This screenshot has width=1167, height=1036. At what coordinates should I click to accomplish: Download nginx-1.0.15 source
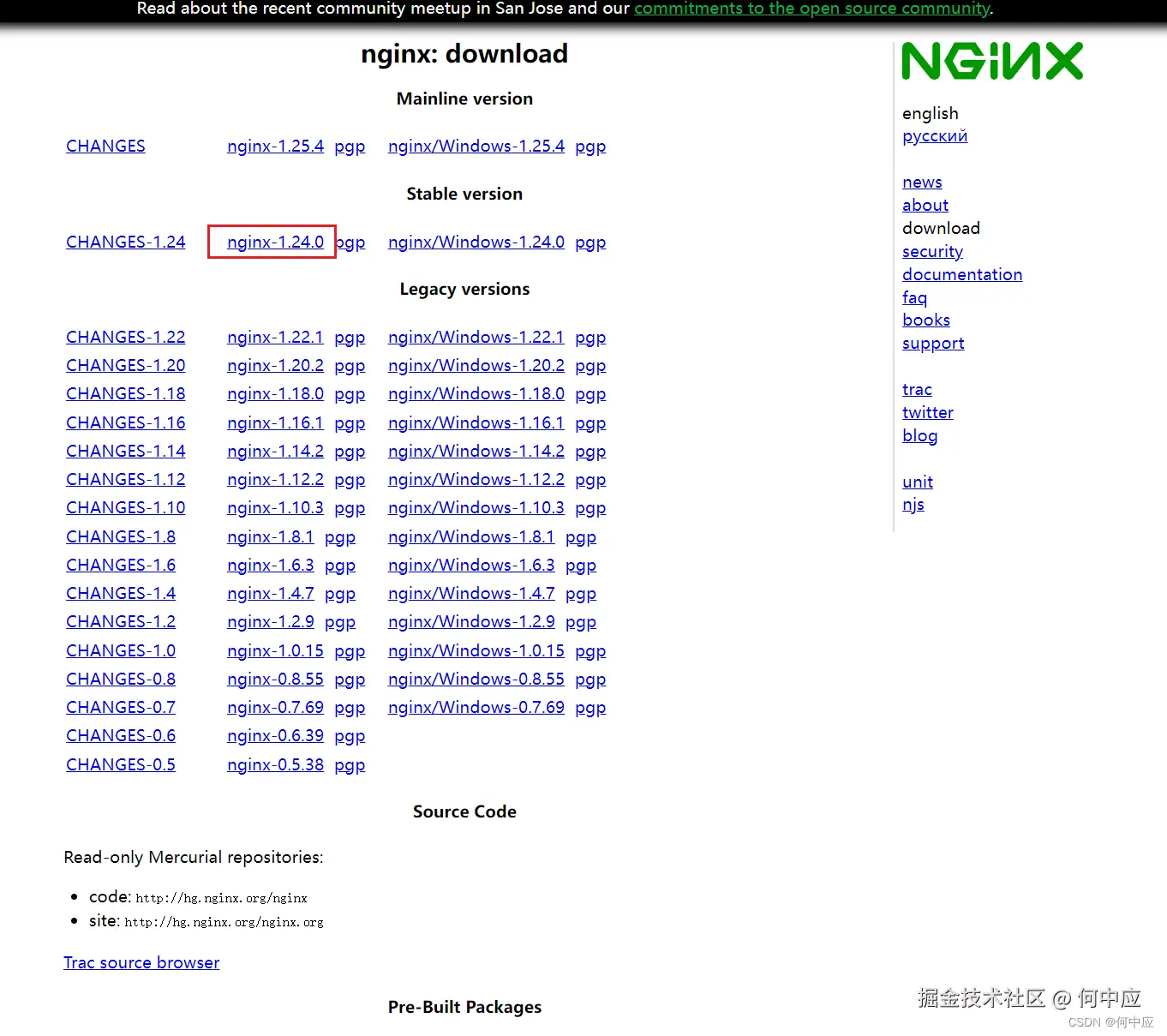point(275,651)
